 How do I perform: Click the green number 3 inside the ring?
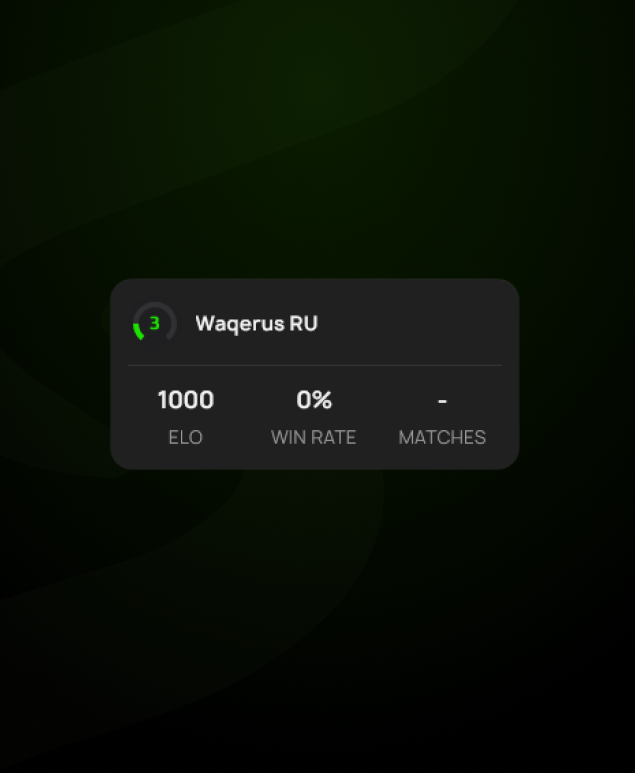click(155, 323)
